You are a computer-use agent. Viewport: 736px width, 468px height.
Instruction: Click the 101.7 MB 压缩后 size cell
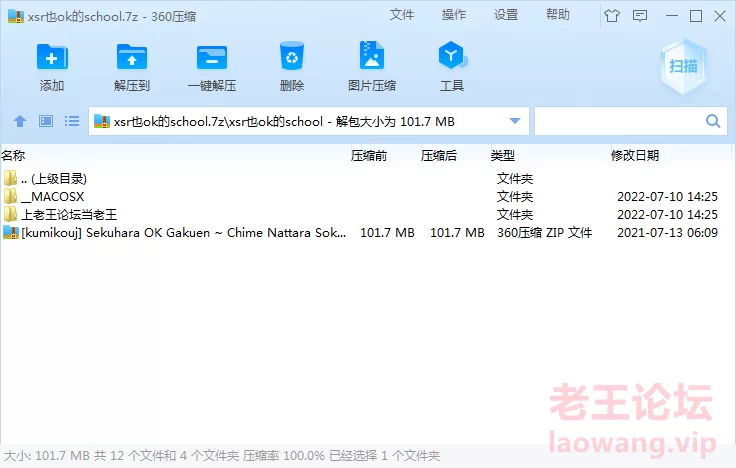click(457, 233)
